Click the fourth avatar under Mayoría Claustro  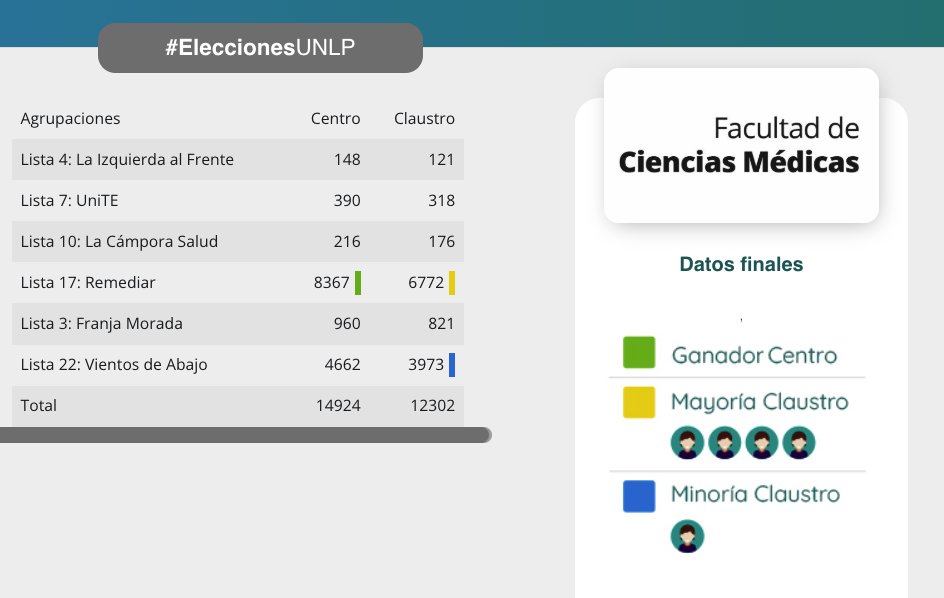pyautogui.click(x=798, y=442)
